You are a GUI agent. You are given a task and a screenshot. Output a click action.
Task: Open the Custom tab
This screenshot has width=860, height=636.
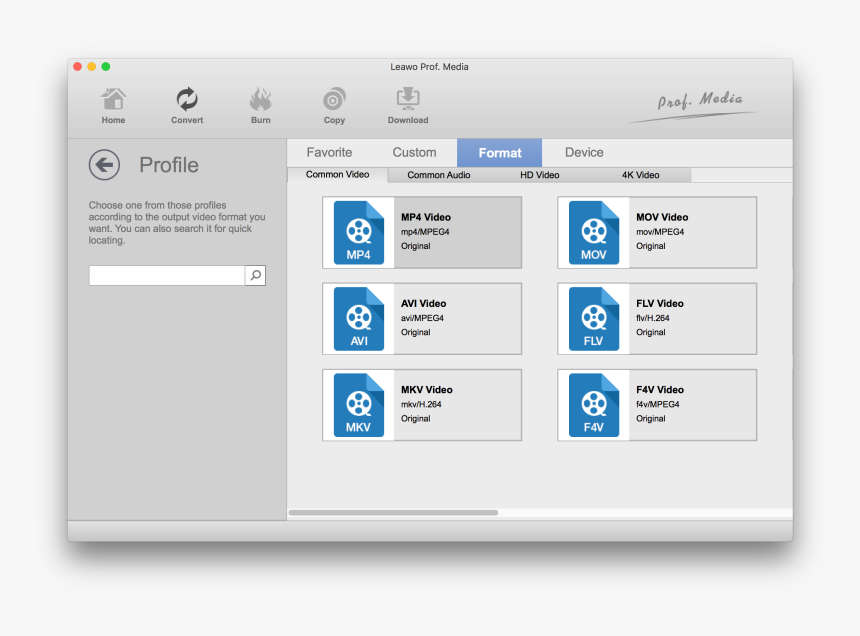[414, 152]
